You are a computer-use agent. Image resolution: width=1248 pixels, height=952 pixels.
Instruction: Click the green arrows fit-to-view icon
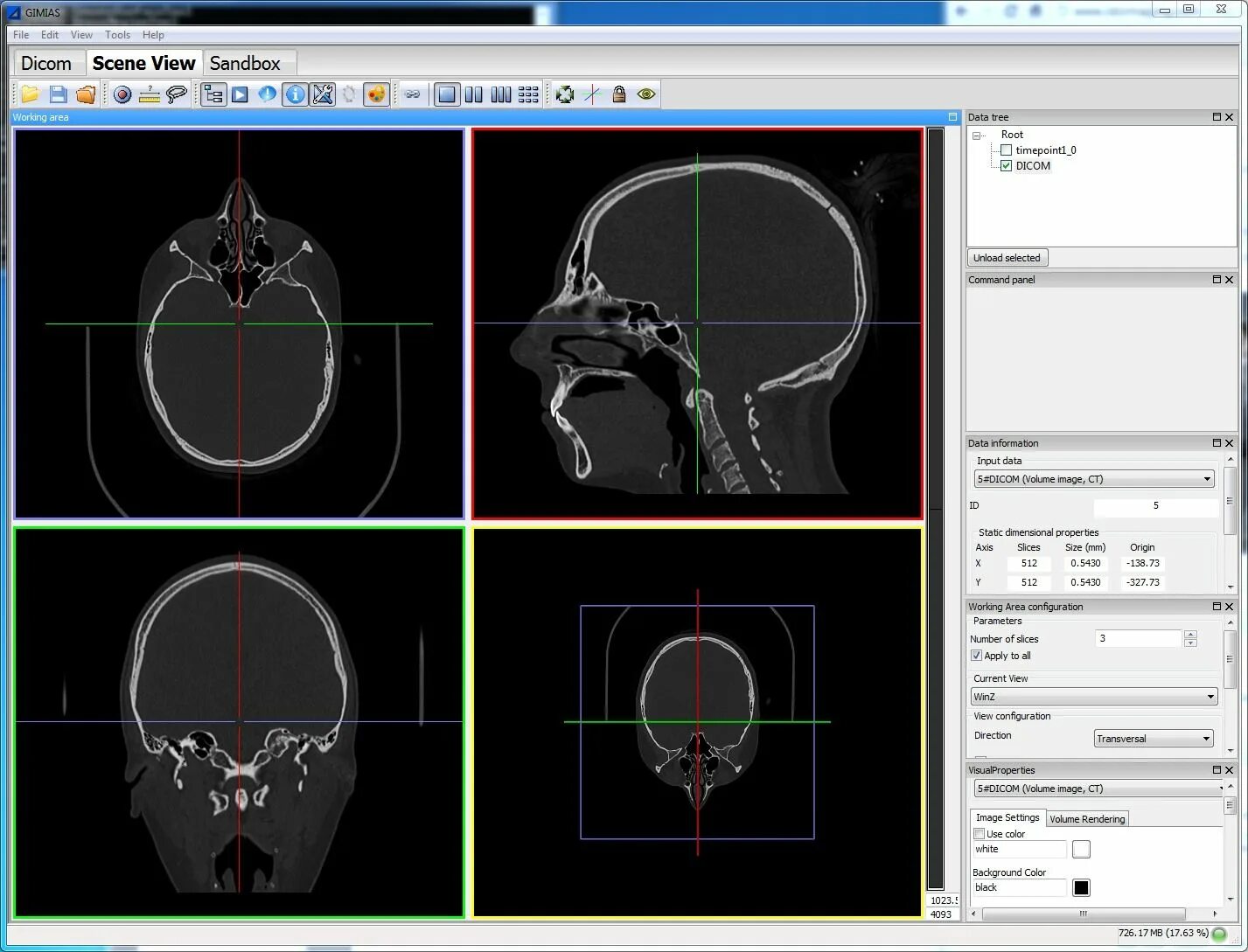coord(565,94)
